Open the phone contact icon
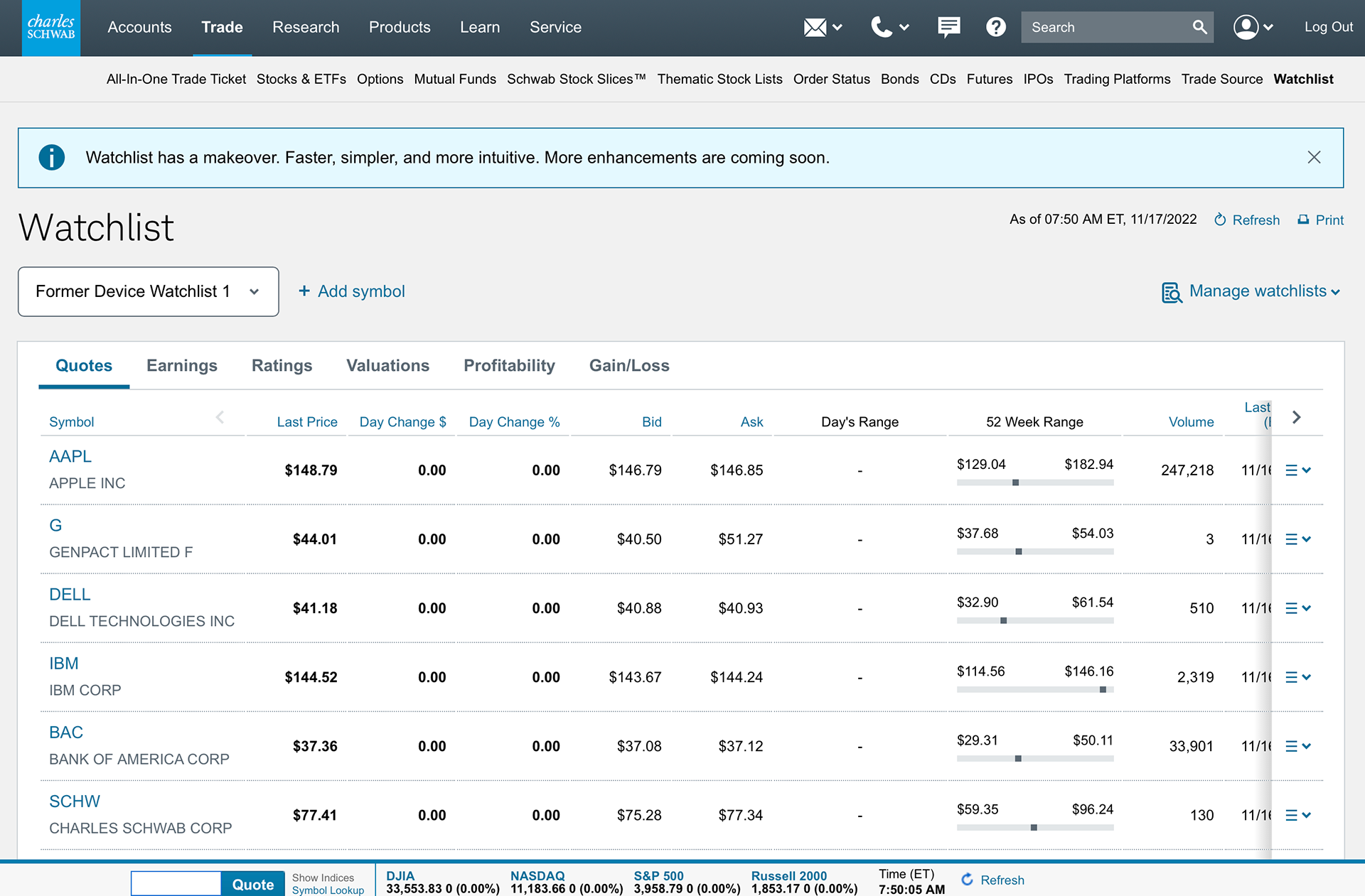This screenshot has width=1365, height=896. pos(882,28)
